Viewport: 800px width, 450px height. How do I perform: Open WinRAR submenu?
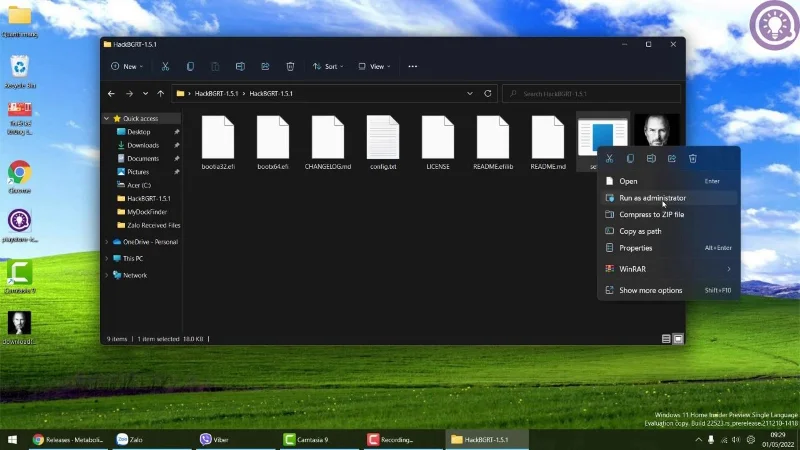pyautogui.click(x=669, y=269)
